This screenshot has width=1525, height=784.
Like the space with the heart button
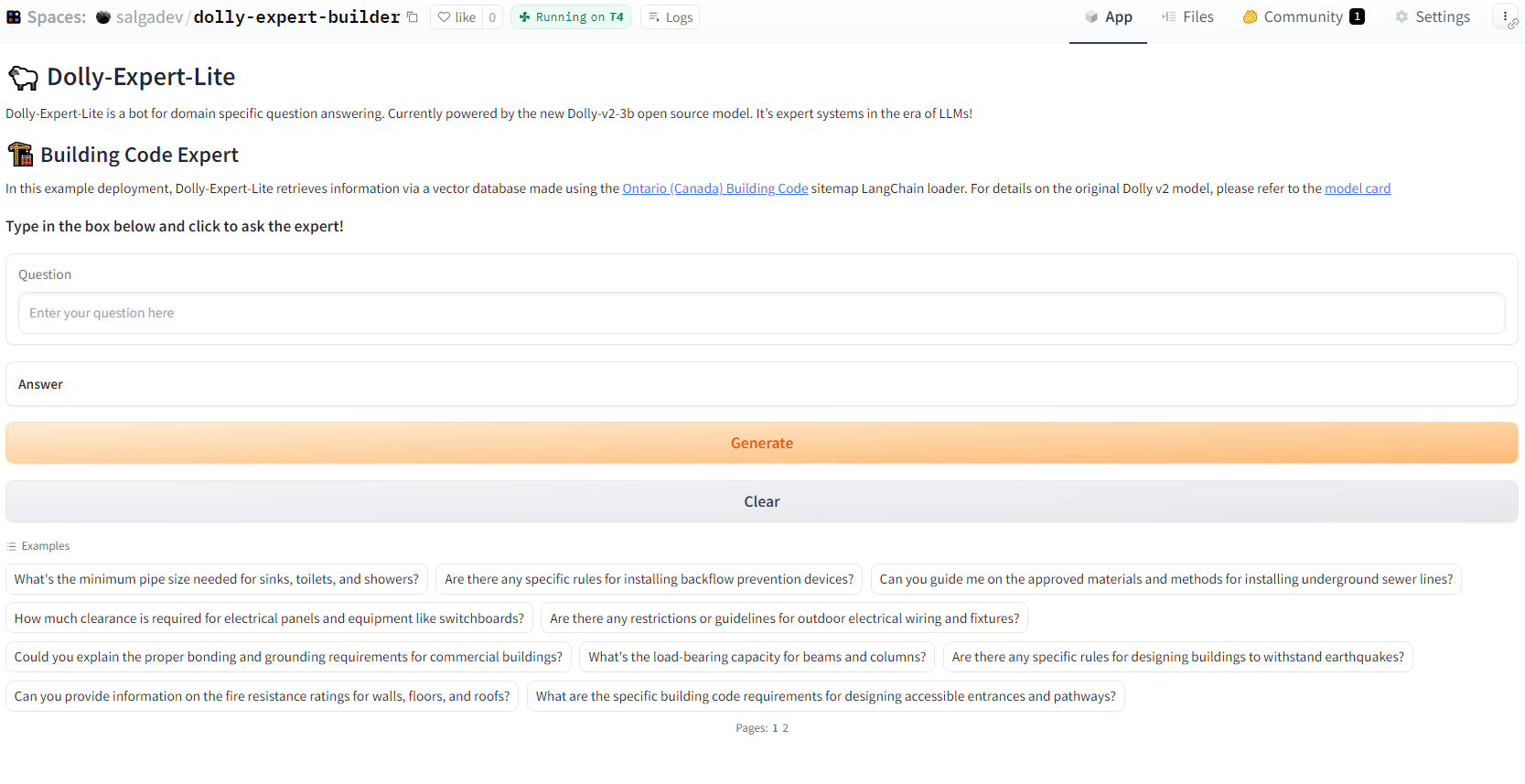(x=456, y=17)
